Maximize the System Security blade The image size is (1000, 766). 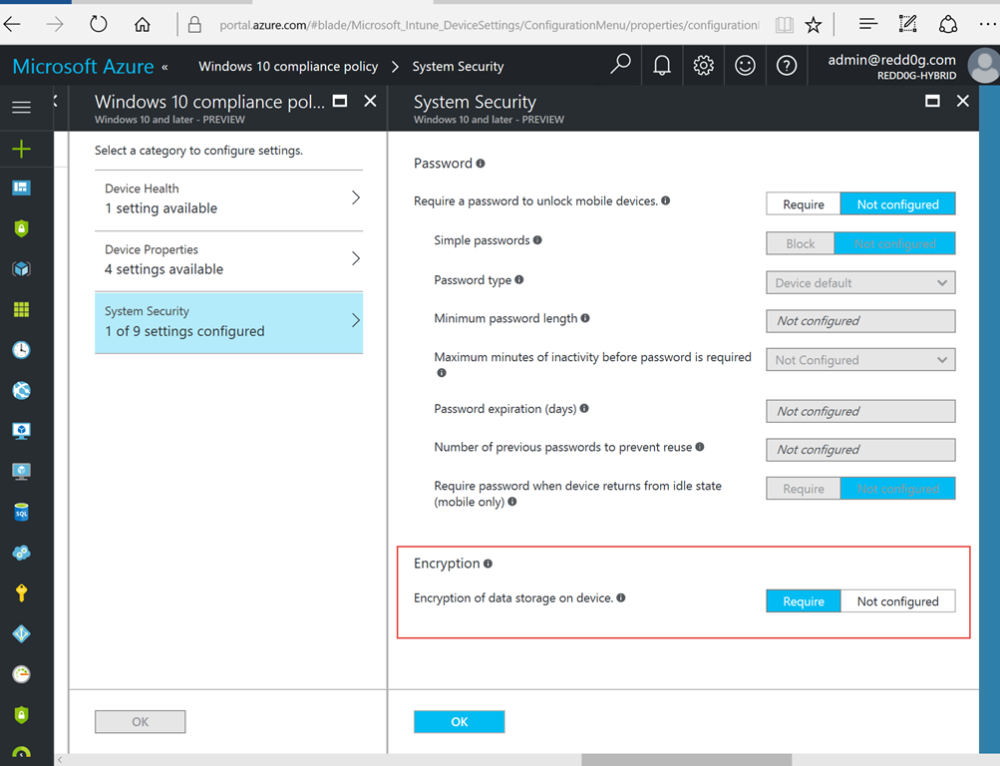coord(932,101)
